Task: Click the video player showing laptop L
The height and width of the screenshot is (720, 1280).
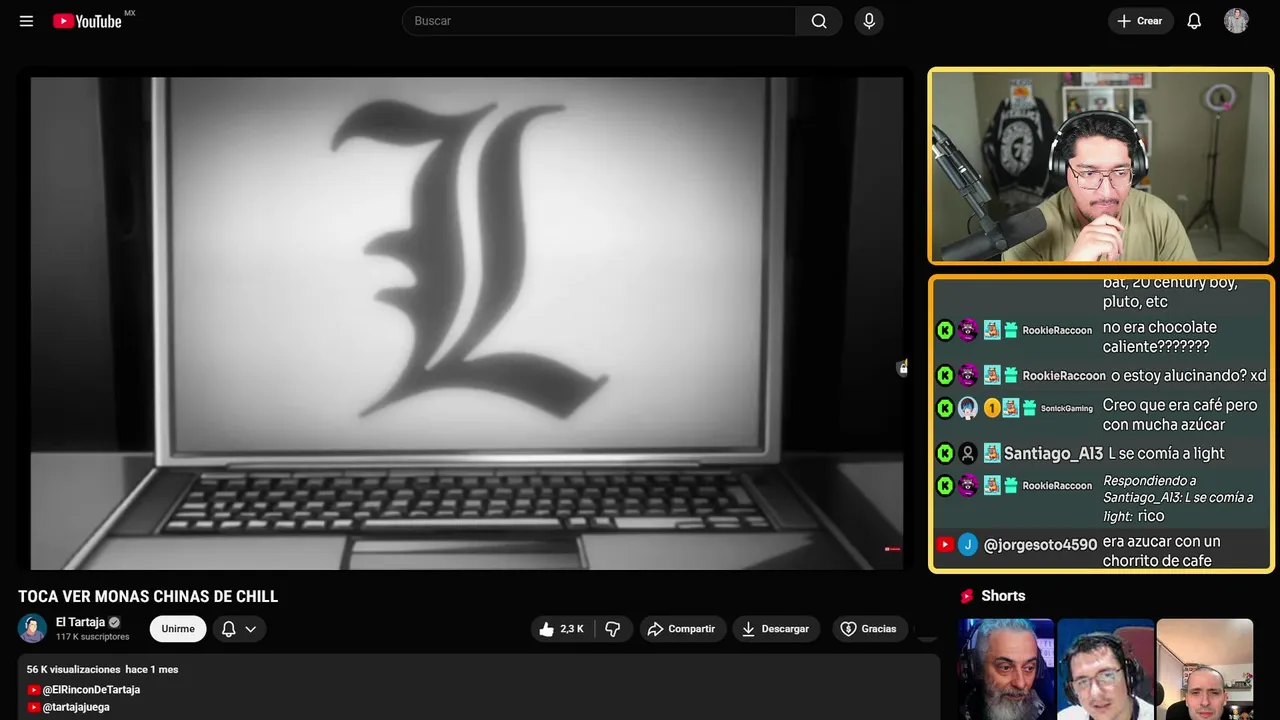Action: (x=466, y=323)
